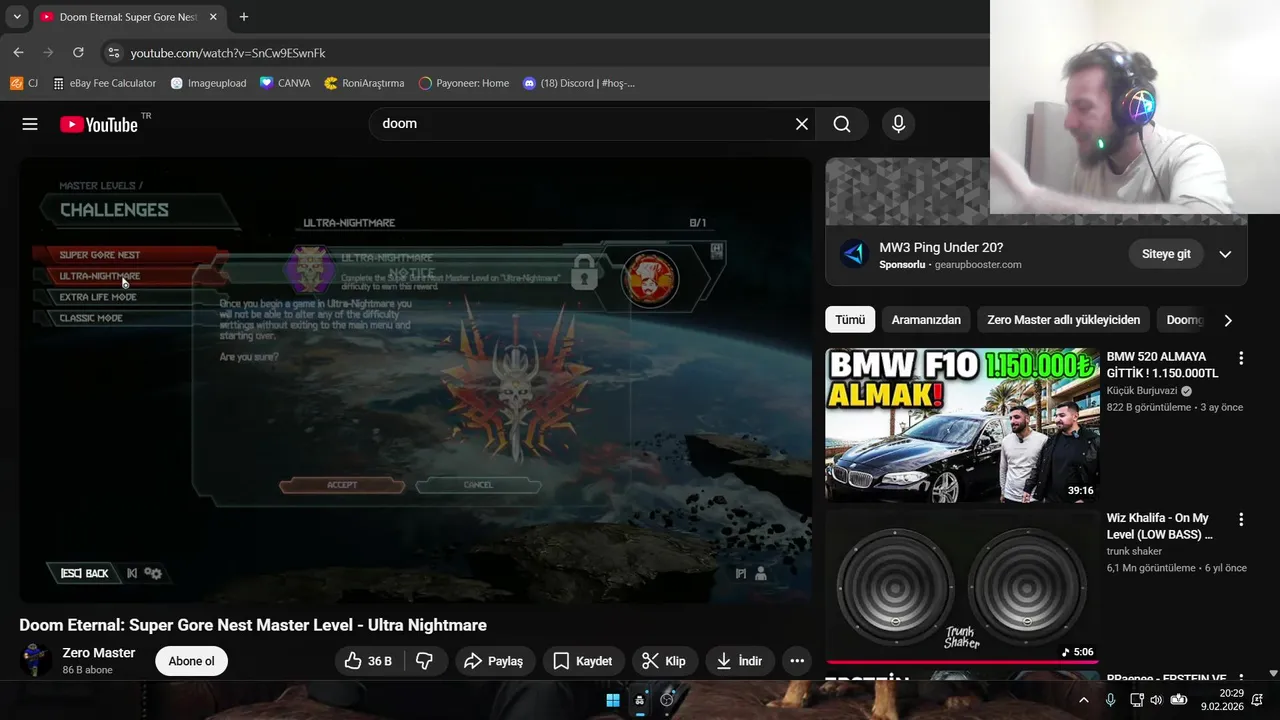Expand the MW3 ad dropdown chevron

click(1225, 254)
